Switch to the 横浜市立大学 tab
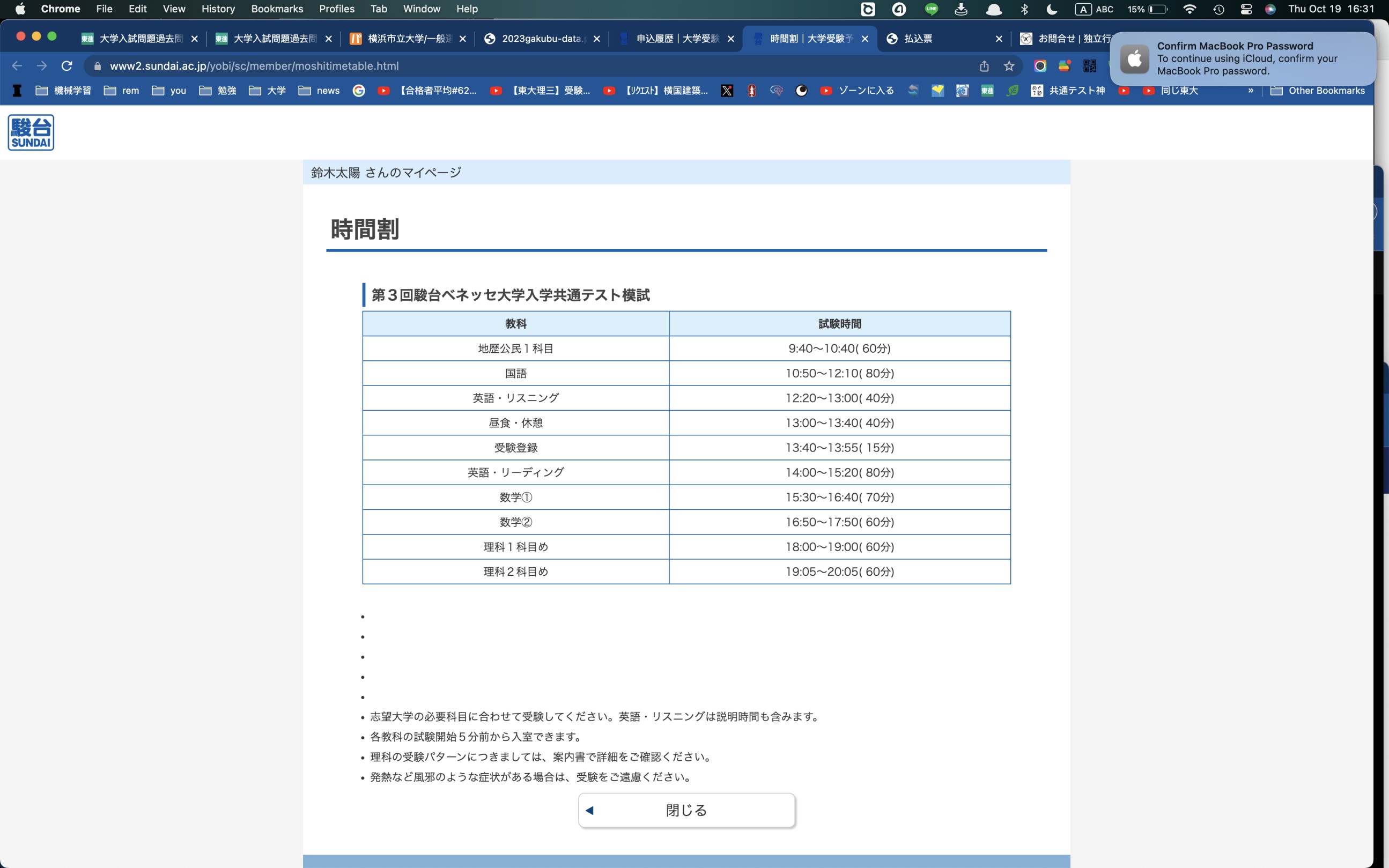Viewport: 1389px width, 868px height. 408,39
